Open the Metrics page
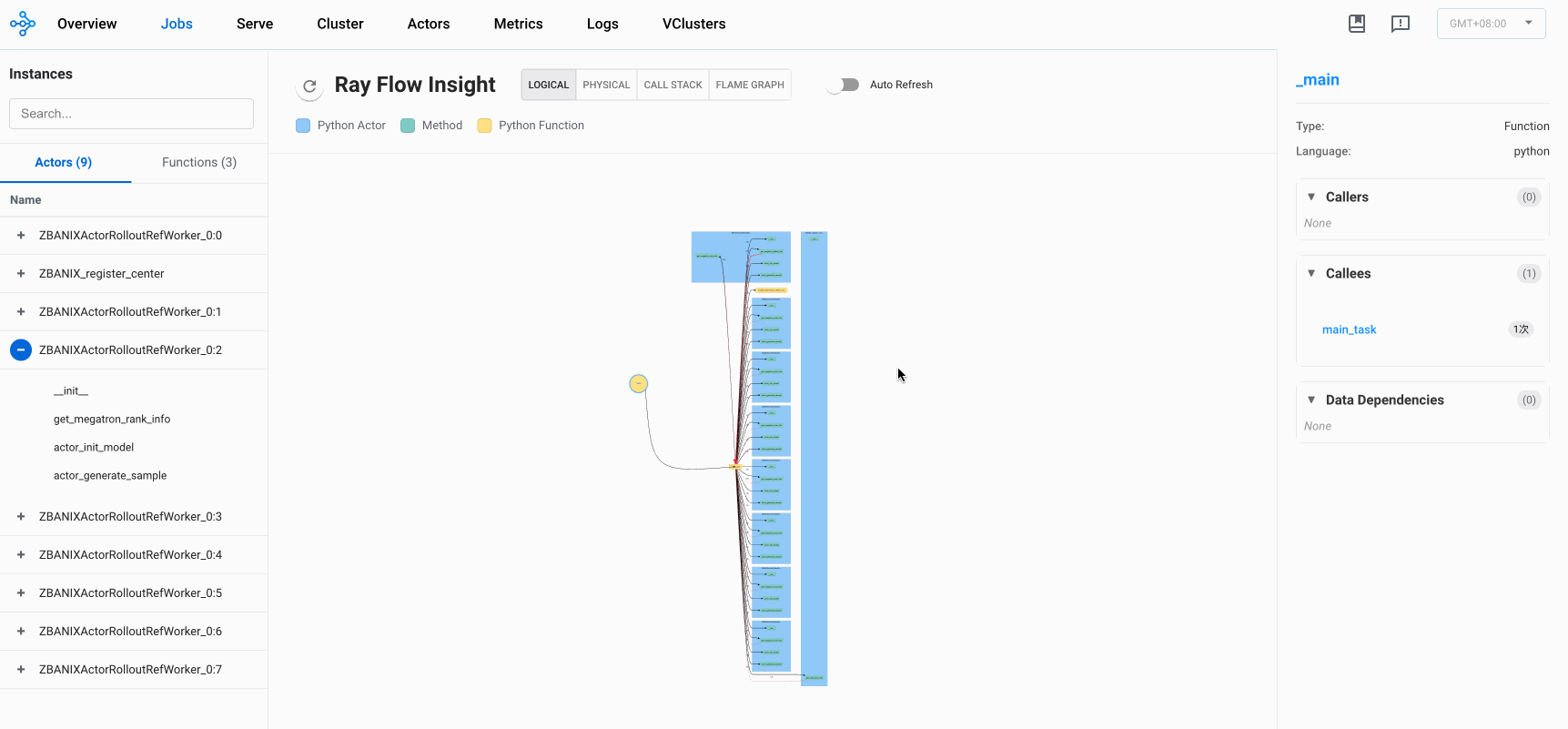The height and width of the screenshot is (729, 1568). point(519,24)
